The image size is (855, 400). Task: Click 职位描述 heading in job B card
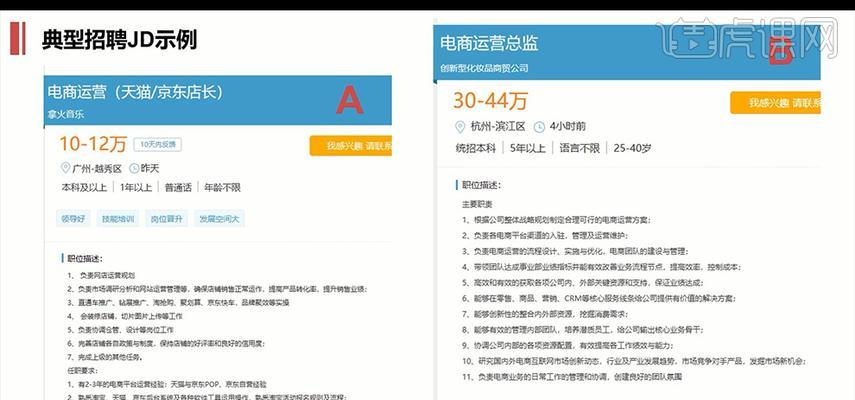481,185
